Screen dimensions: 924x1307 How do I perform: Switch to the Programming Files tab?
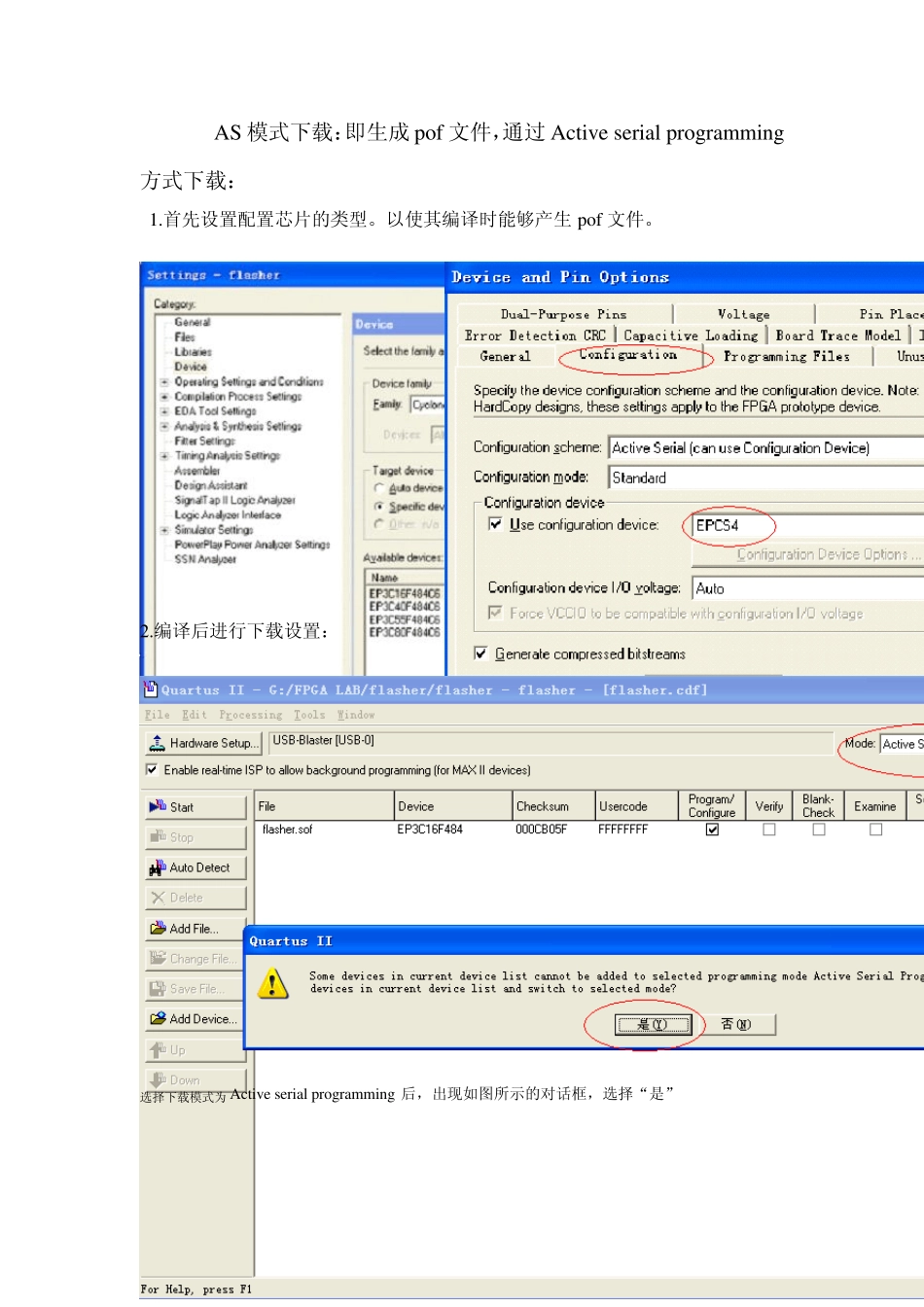tap(786, 357)
